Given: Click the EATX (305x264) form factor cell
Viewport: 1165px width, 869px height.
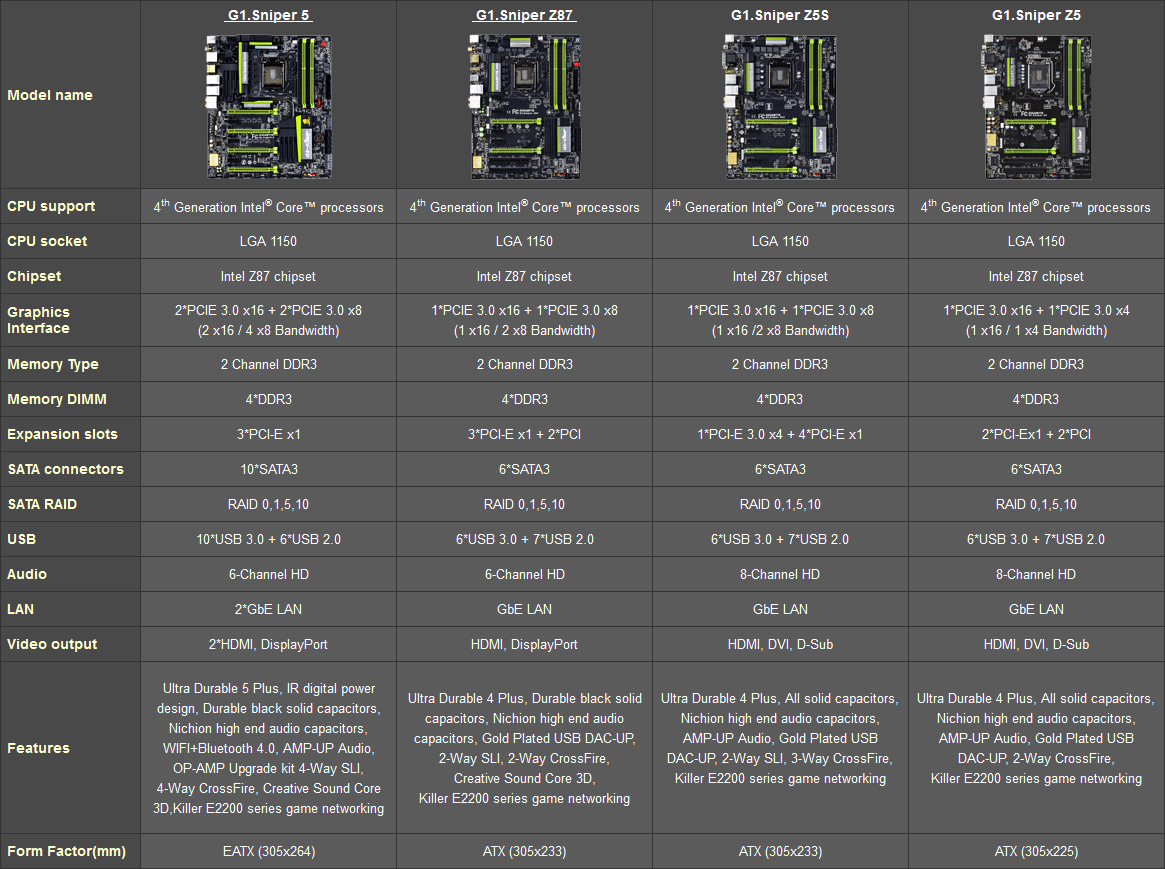Looking at the screenshot, I should [x=269, y=851].
